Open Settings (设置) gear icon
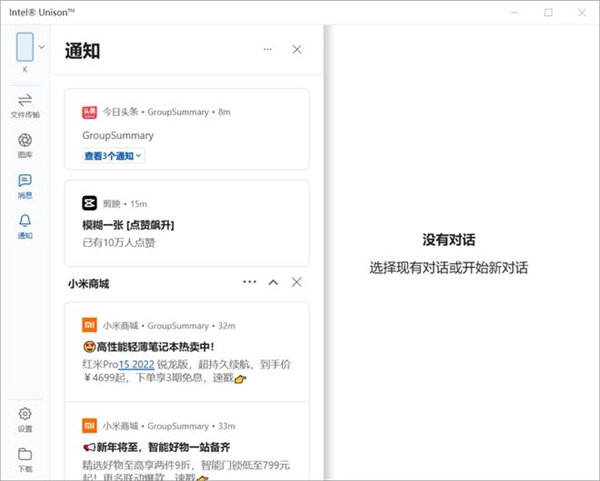The image size is (600, 481). point(25,418)
